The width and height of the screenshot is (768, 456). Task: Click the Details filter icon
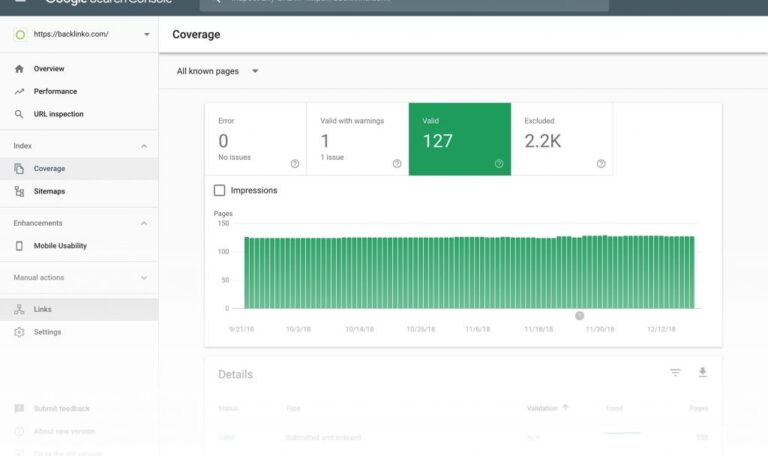coord(675,373)
